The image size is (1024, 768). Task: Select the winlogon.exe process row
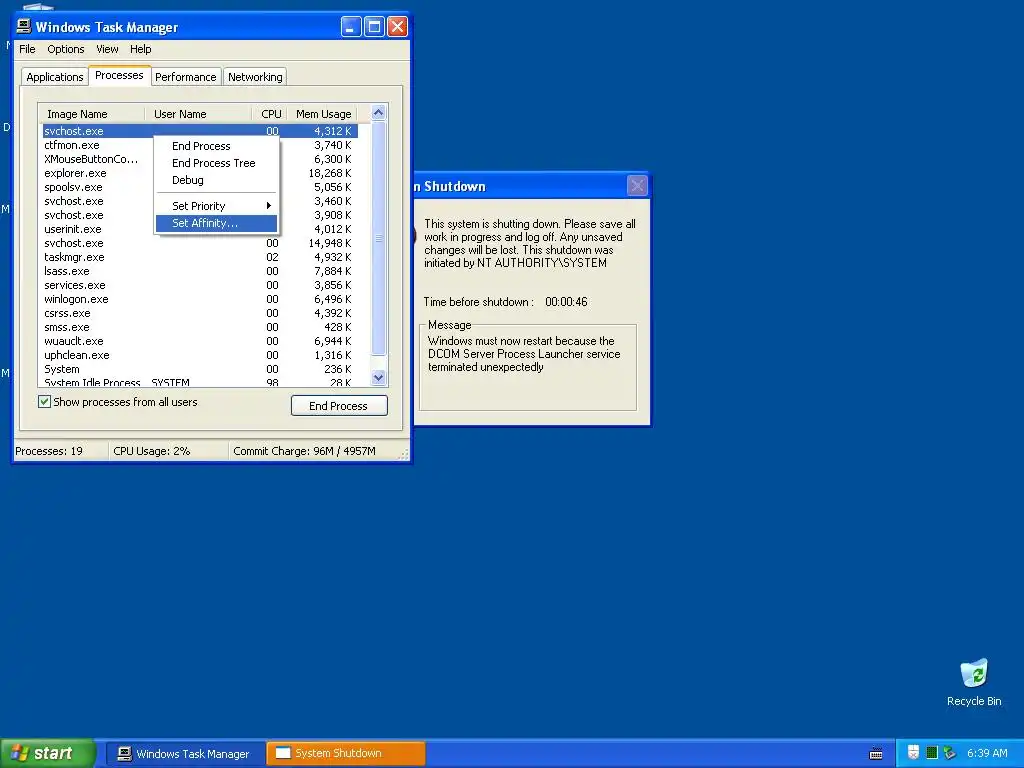[x=200, y=299]
